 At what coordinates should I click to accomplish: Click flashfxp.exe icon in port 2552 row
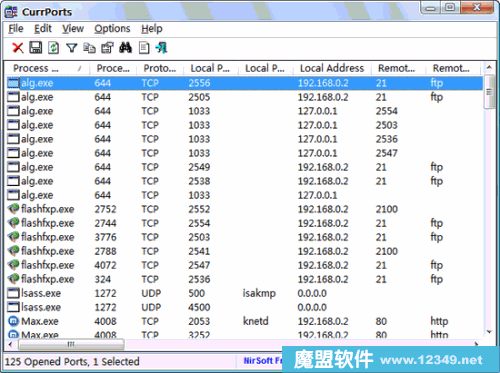point(13,209)
